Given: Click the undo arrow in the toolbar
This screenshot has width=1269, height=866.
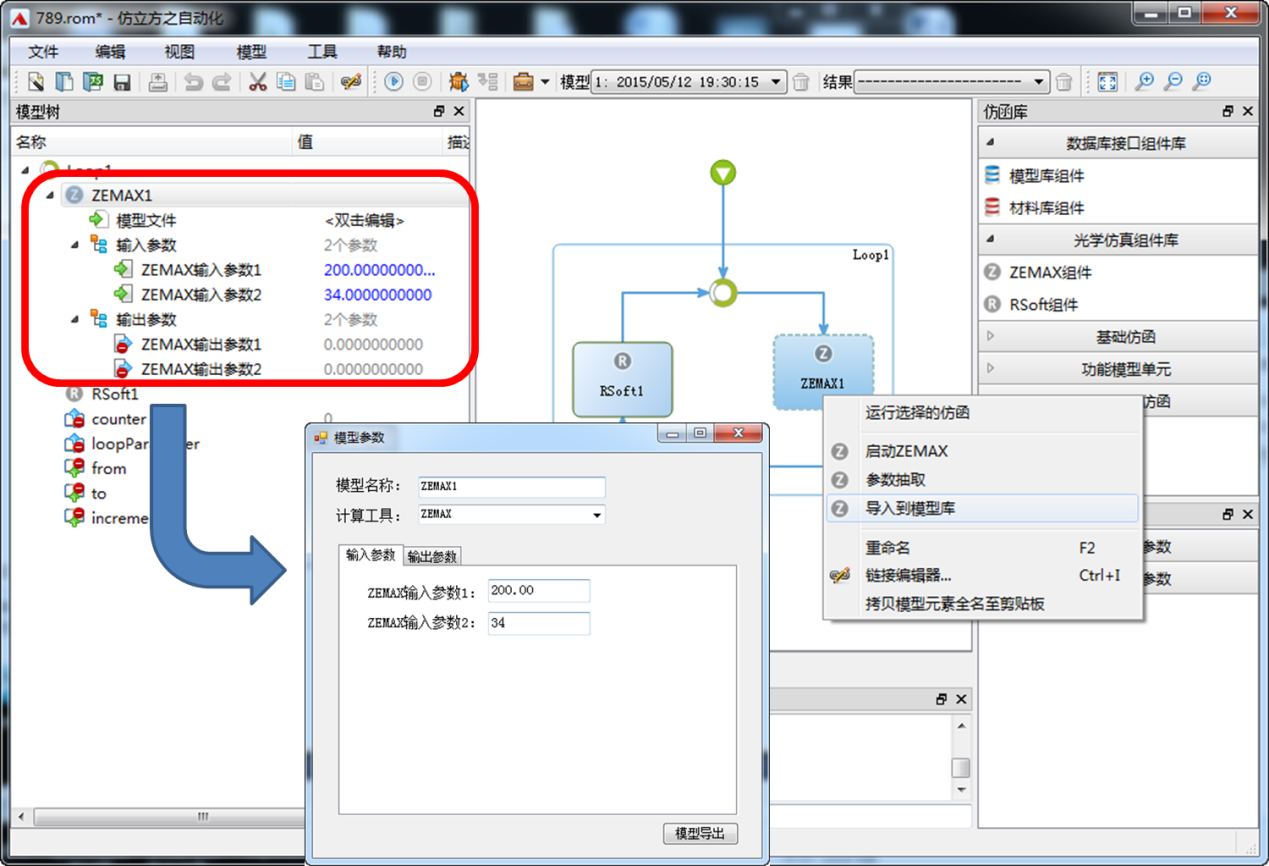Looking at the screenshot, I should [x=193, y=82].
